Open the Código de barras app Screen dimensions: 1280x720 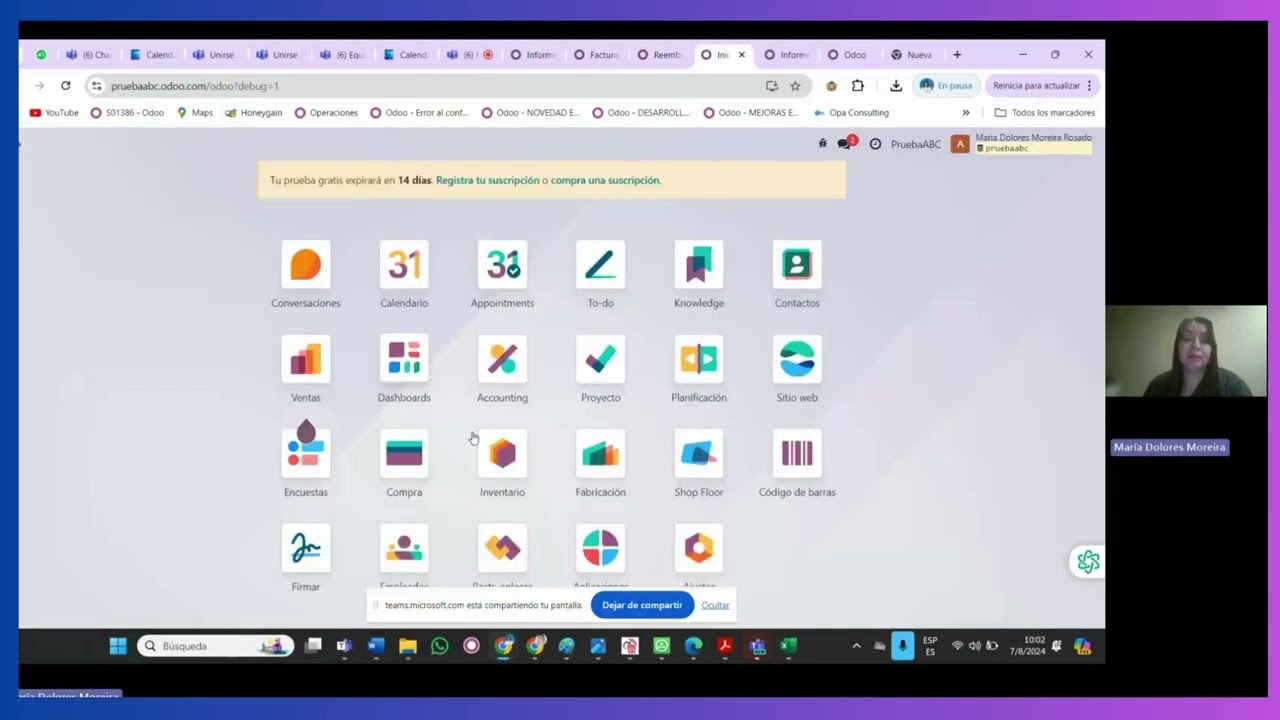797,454
